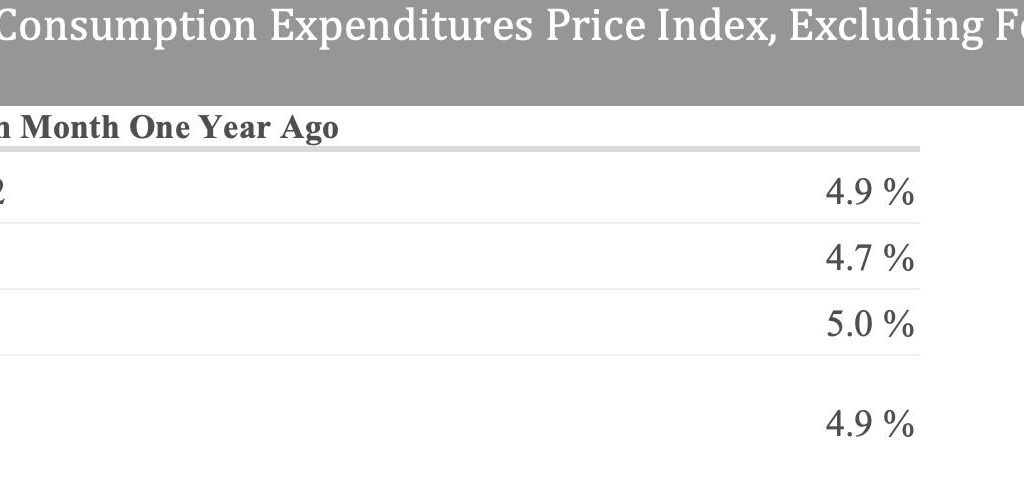The height and width of the screenshot is (484, 1024).
Task: Click the word "Expenditures" in the banner title
Action: (402, 27)
